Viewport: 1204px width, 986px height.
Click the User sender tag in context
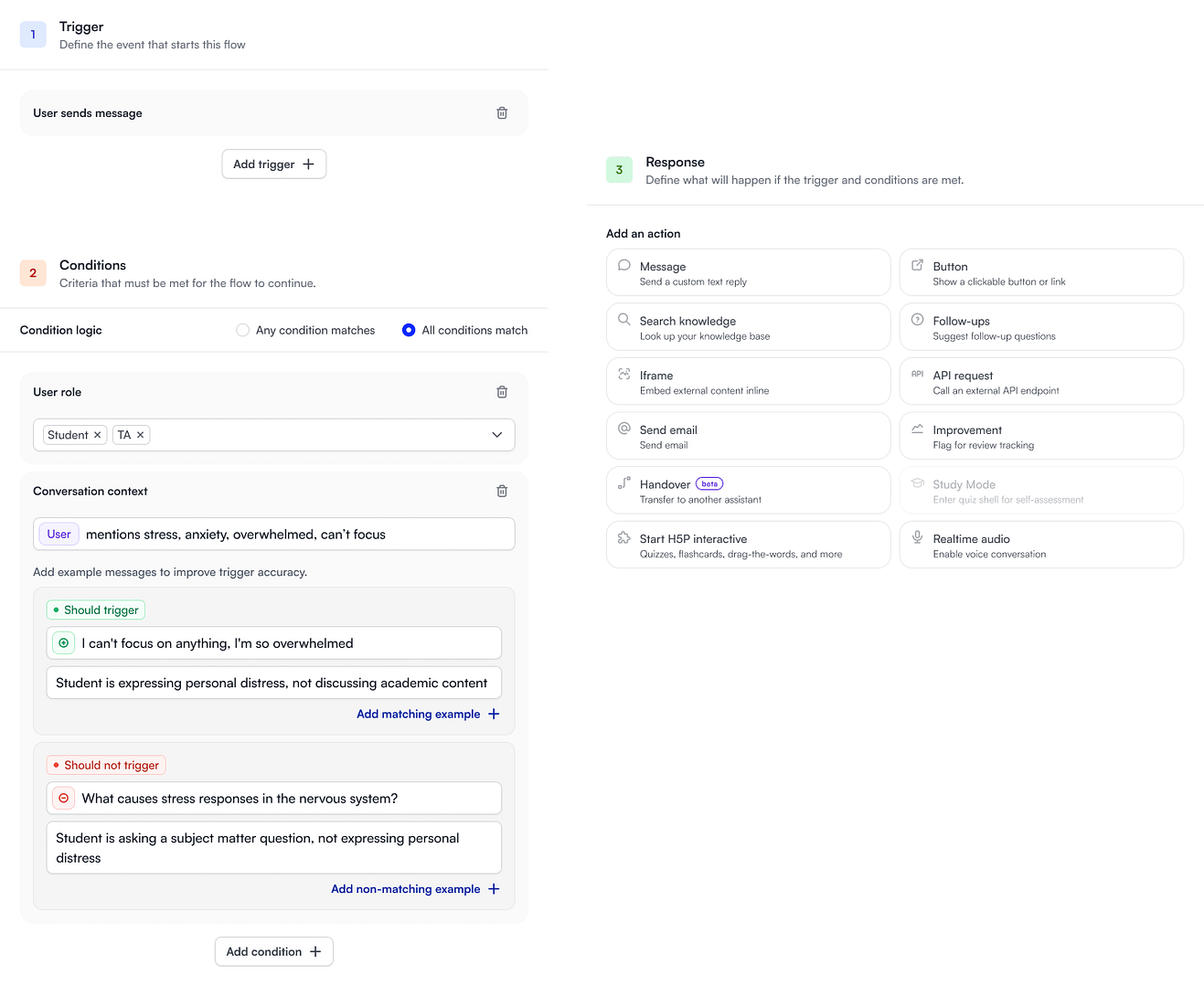59,535
